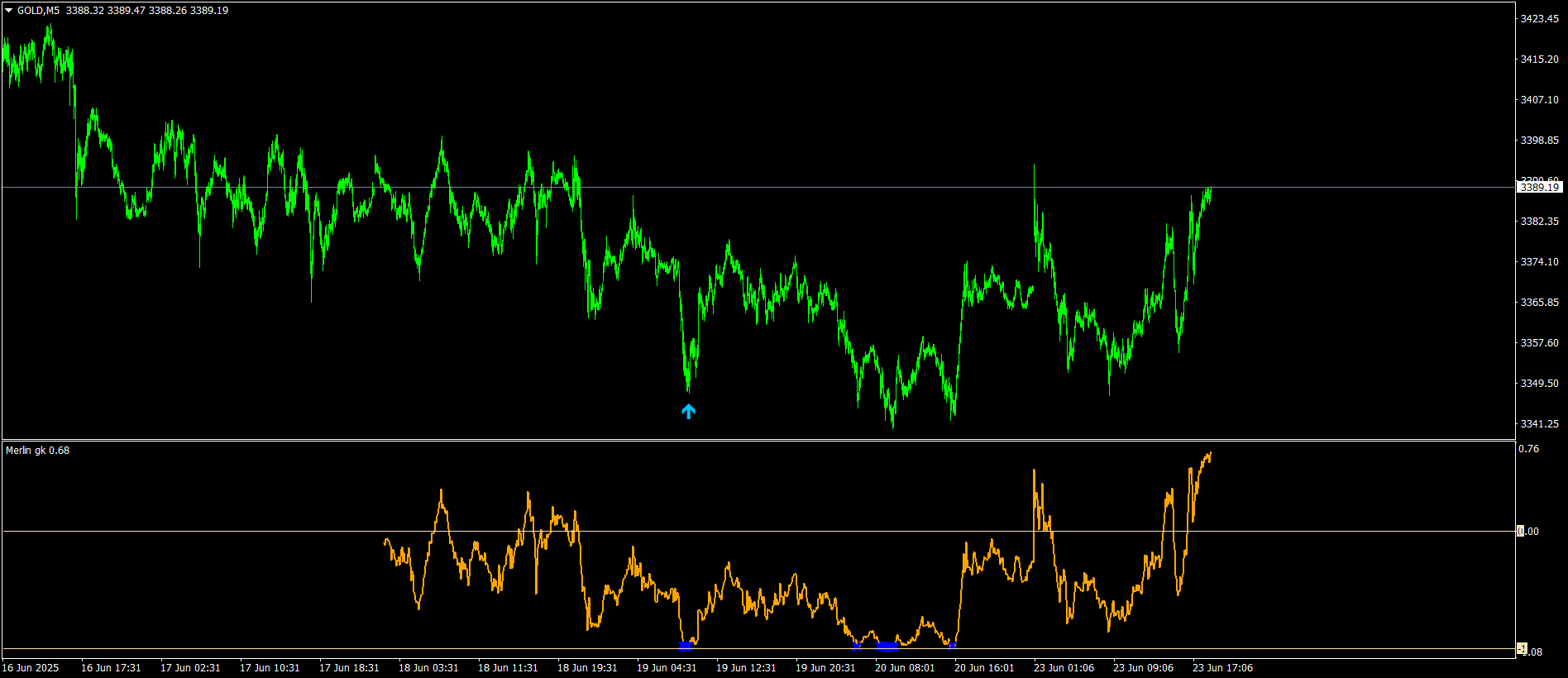Click the 16 Jun 2025 date label
The width and height of the screenshot is (1568, 678).
pyautogui.click(x=31, y=668)
